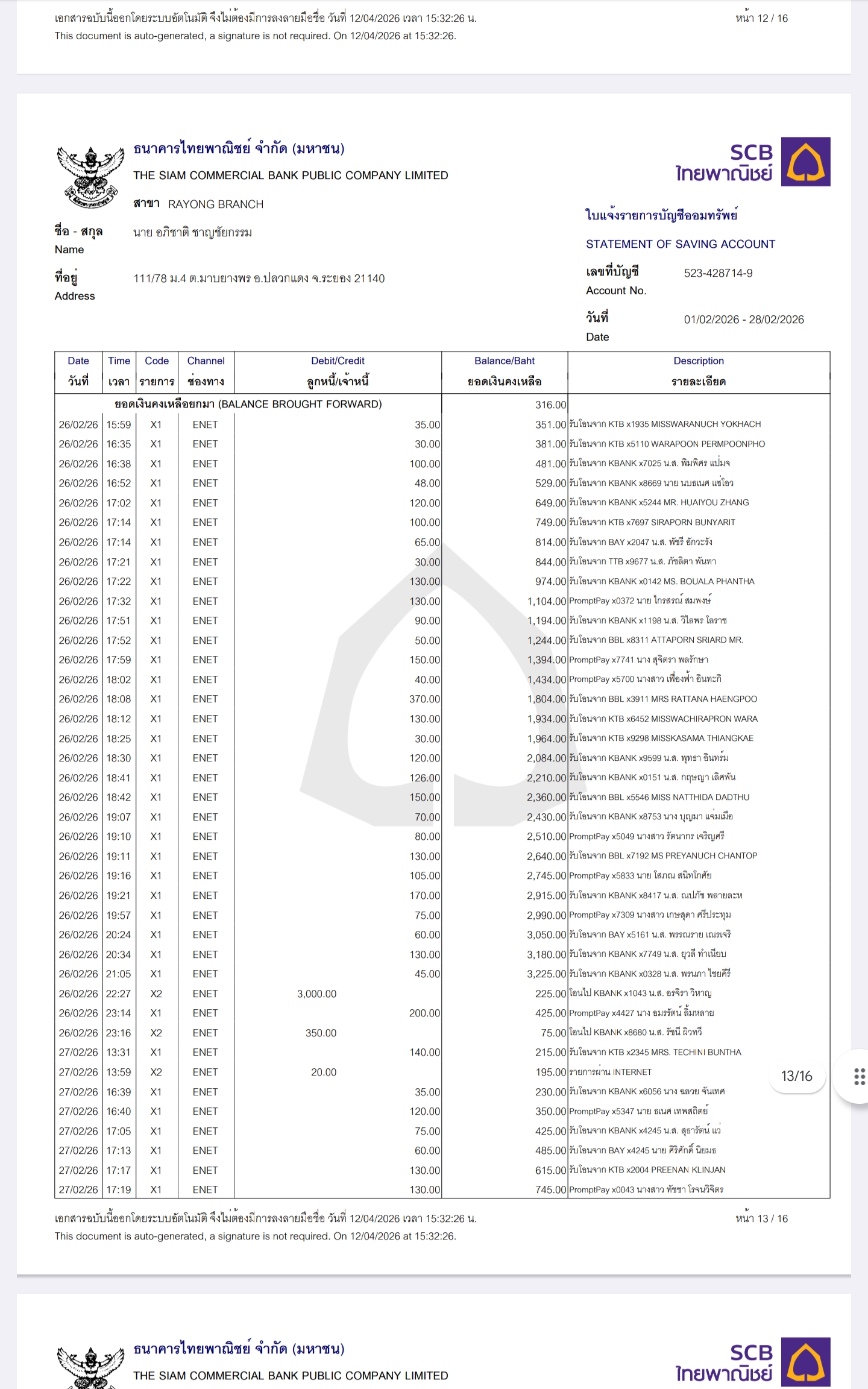This screenshot has height=1389, width=868.
Task: Select account number 523-428714-9
Action: pos(718,273)
